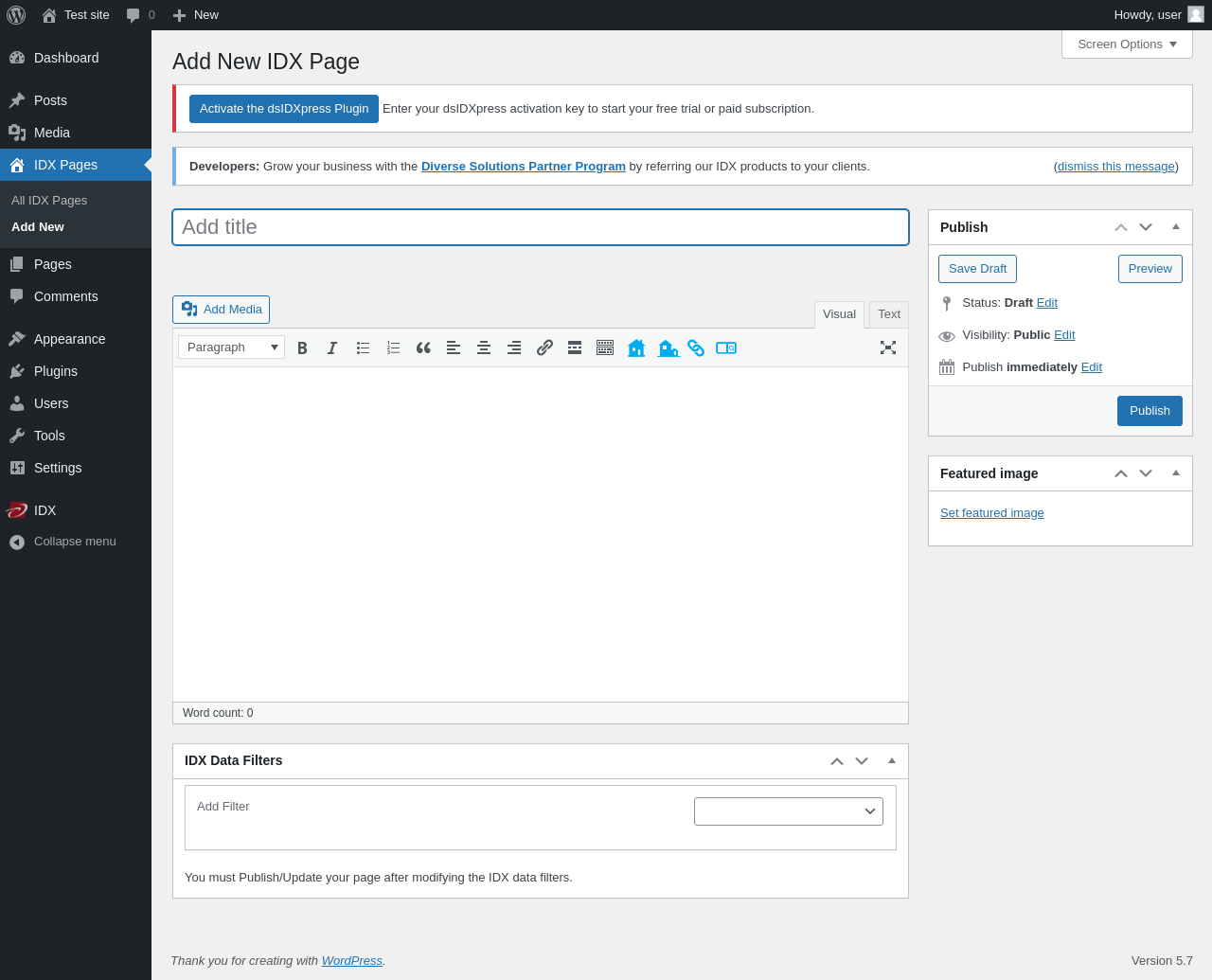Click the blue IDX chain link icon
The height and width of the screenshot is (980, 1212).
(696, 347)
